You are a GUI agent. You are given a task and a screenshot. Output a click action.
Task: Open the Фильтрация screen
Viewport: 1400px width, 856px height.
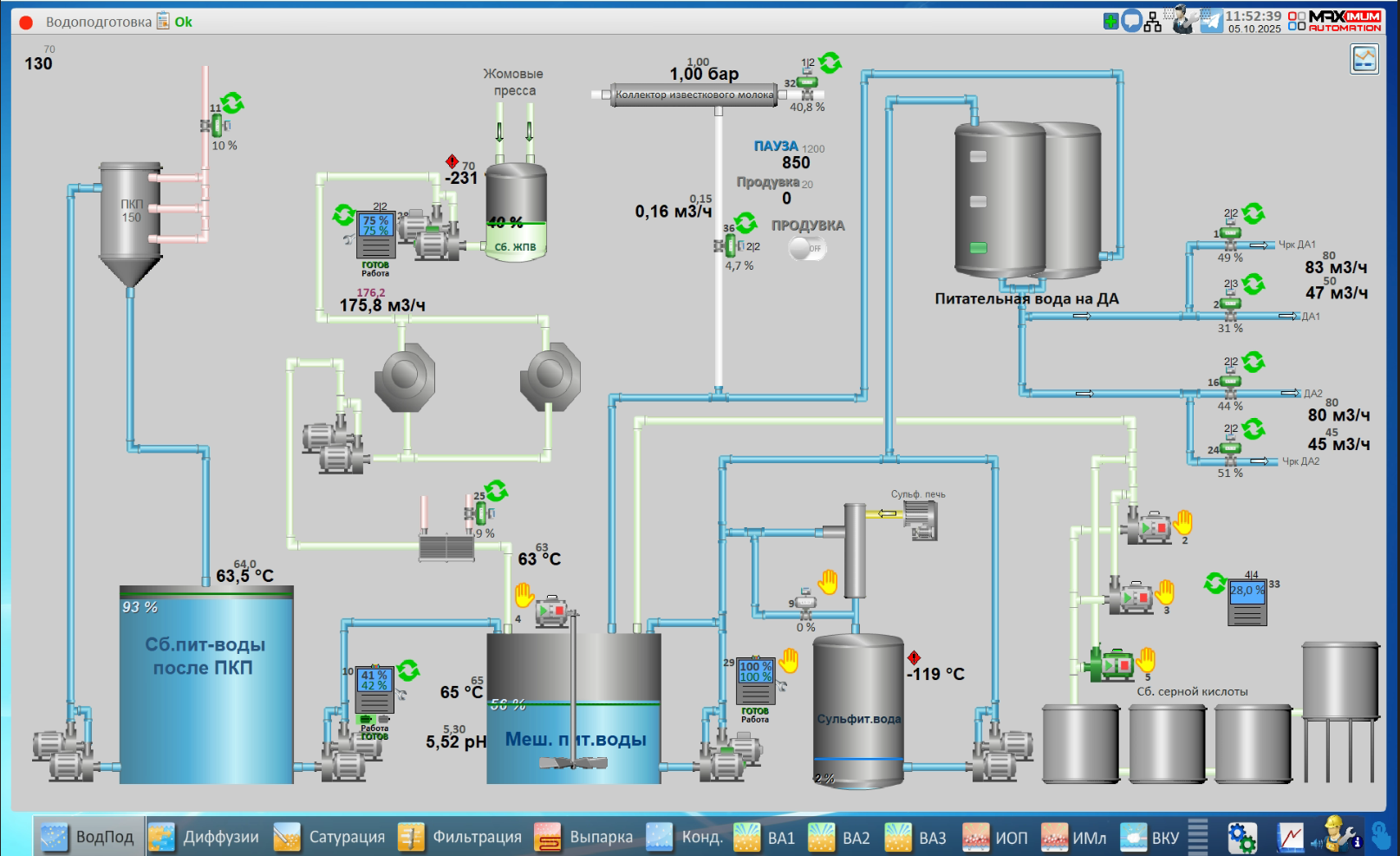point(460,837)
